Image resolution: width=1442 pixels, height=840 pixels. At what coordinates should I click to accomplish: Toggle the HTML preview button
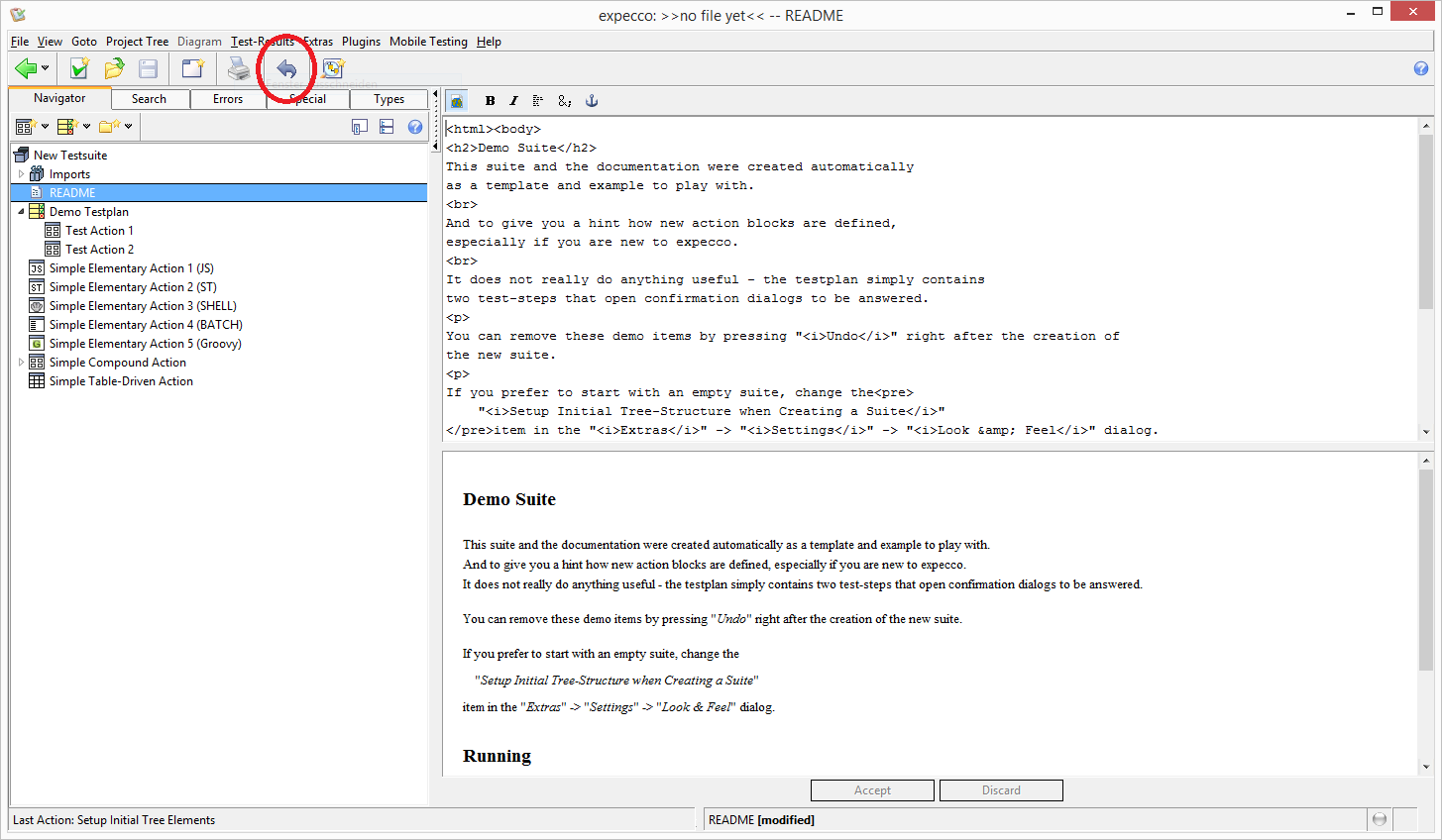point(457,101)
